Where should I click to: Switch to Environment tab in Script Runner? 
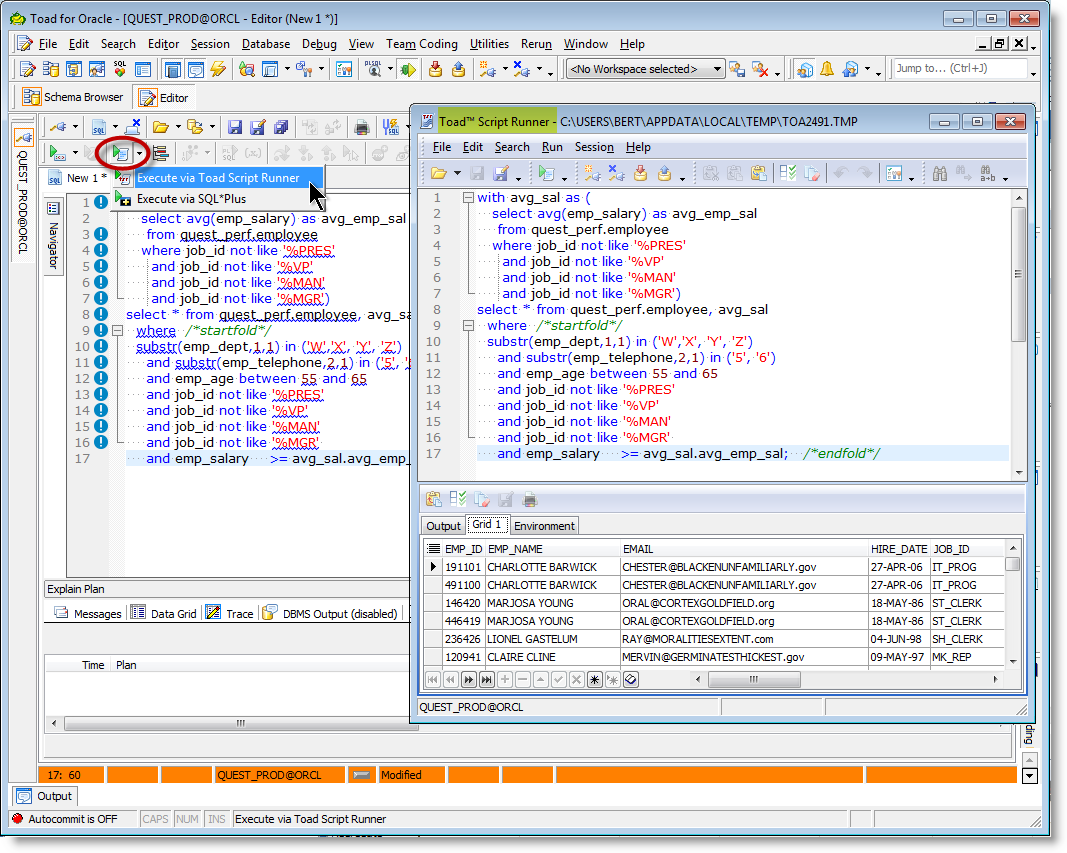(544, 526)
